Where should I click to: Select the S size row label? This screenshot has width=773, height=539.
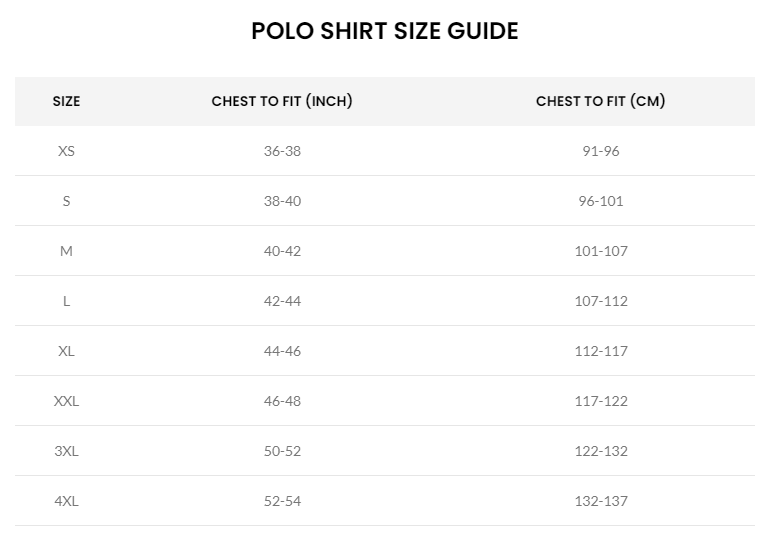(66, 201)
